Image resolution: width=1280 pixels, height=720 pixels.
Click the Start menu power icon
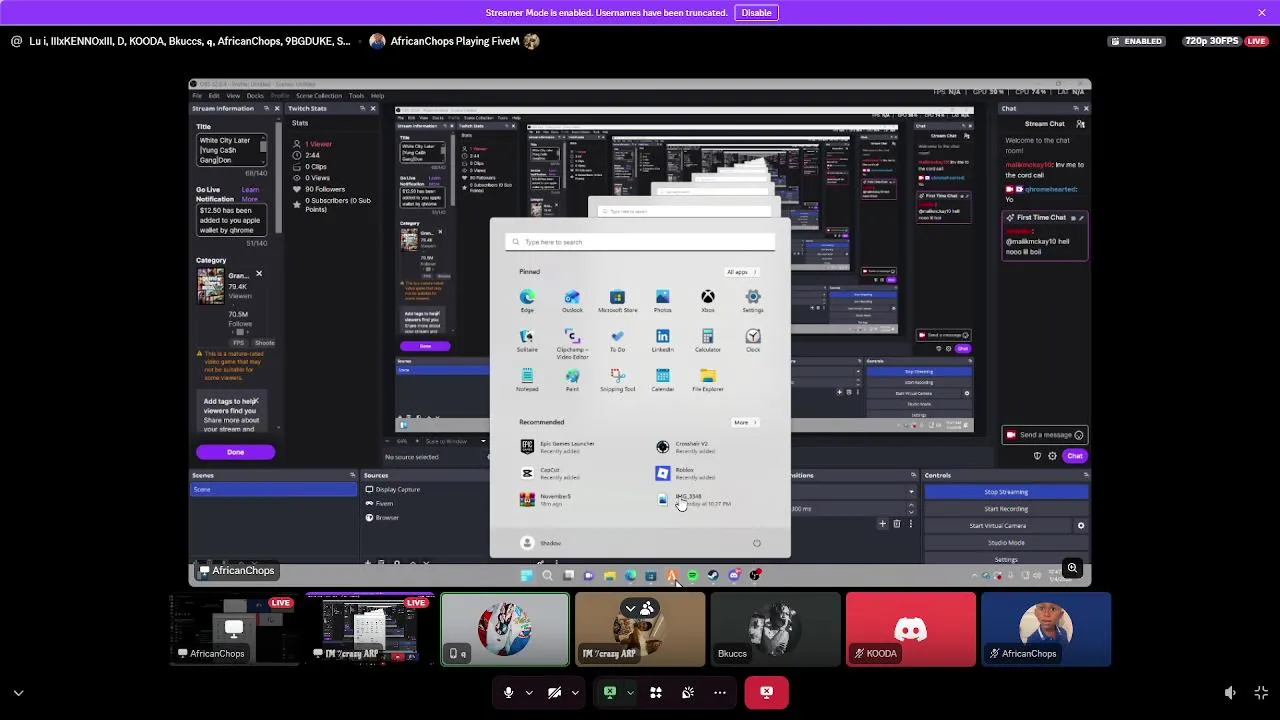[757, 543]
